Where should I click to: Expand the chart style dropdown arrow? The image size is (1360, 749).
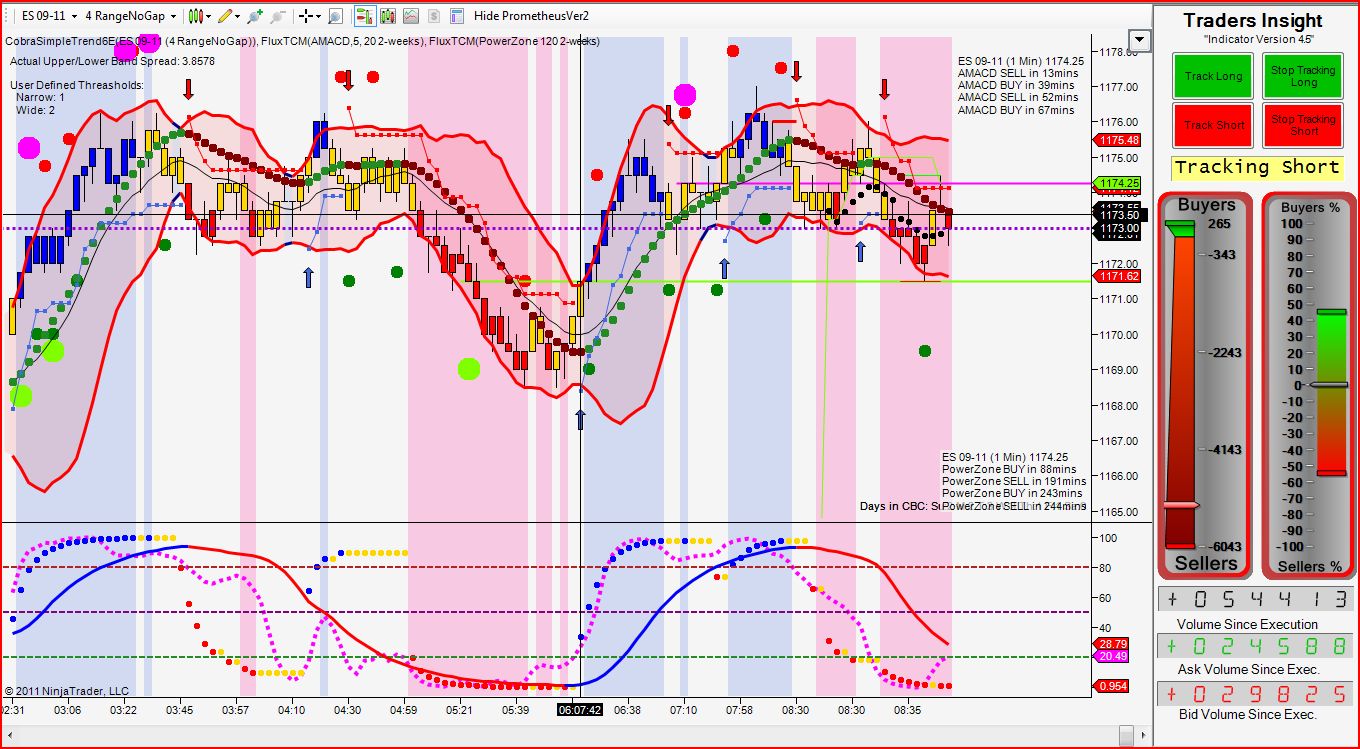pyautogui.click(x=208, y=17)
